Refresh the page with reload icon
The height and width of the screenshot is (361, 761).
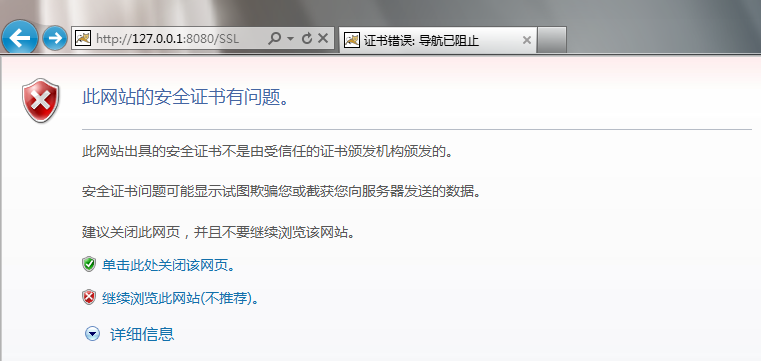(307, 38)
